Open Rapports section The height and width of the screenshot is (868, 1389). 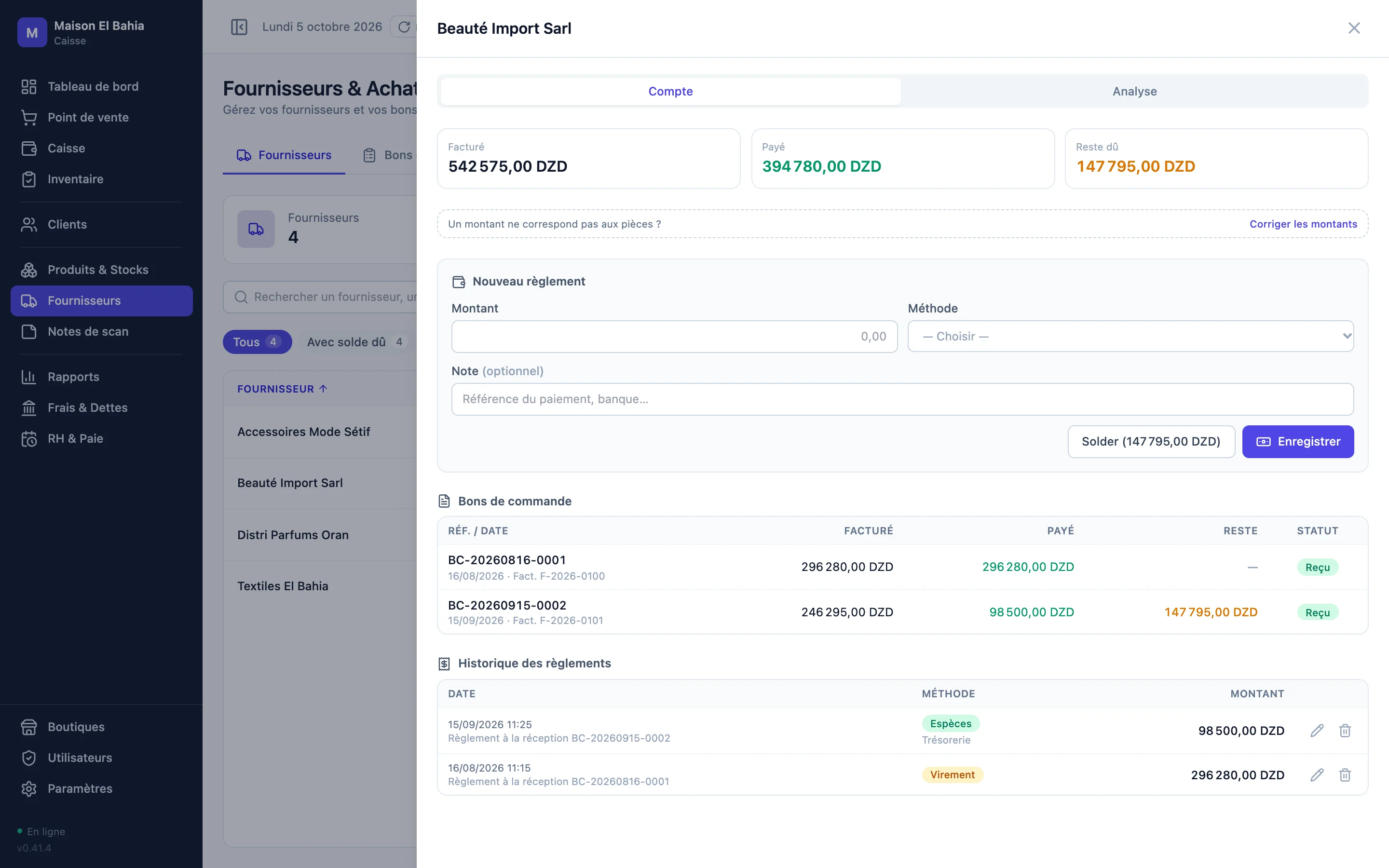[x=102, y=377]
